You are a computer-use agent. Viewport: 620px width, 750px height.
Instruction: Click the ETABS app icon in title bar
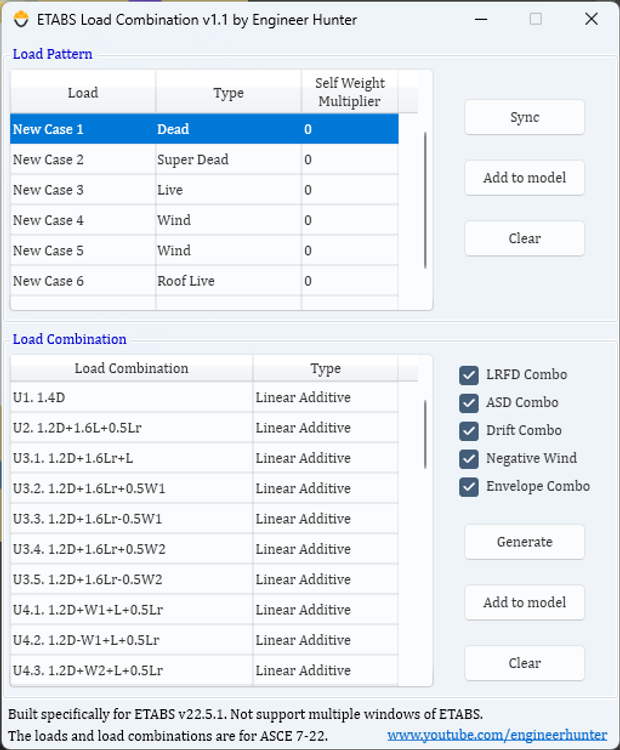point(18,19)
